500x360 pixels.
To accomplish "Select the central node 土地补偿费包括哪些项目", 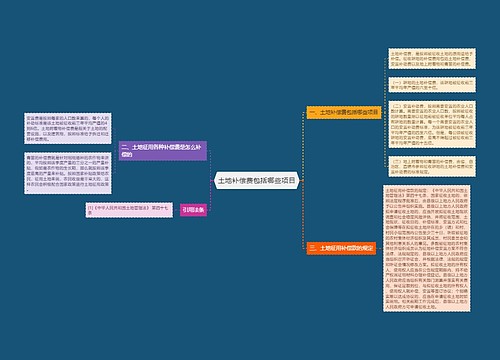I will [x=256, y=181].
